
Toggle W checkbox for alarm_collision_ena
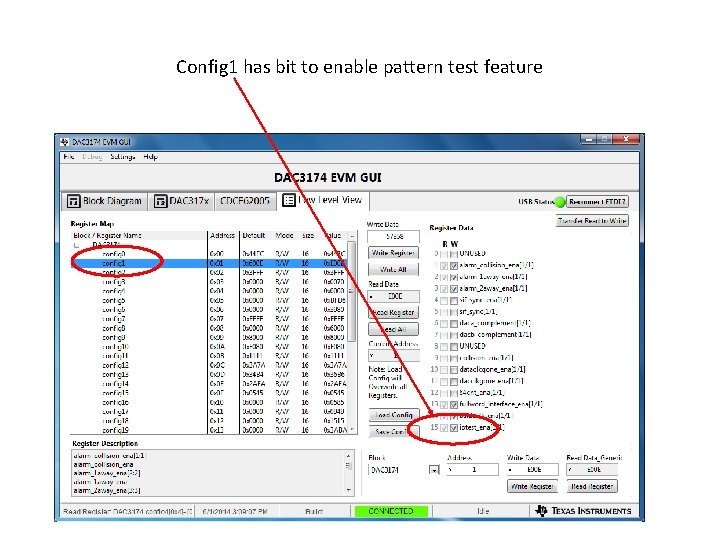454,266
